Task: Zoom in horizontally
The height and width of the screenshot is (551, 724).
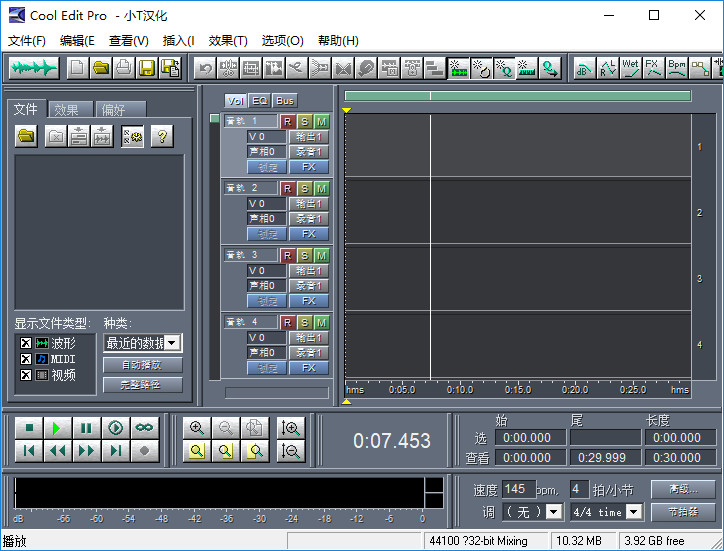Action: pos(197,428)
